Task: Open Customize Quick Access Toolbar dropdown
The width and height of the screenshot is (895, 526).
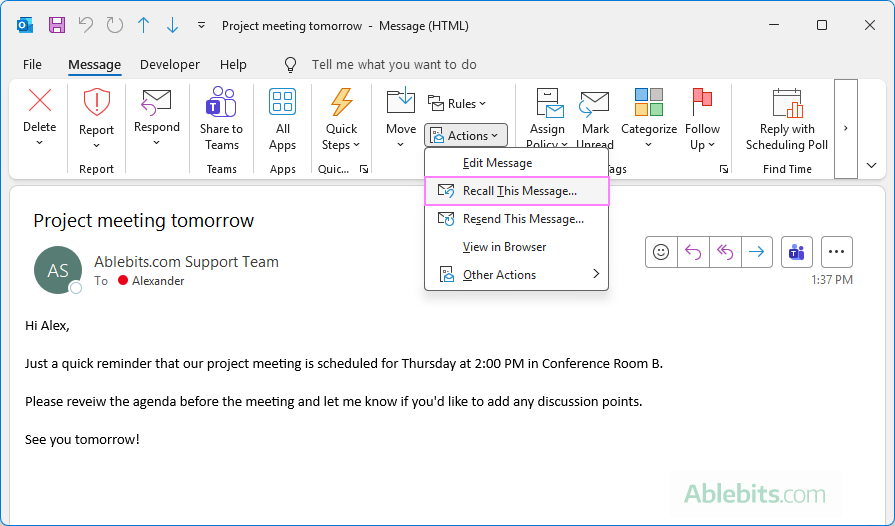Action: pyautogui.click(x=201, y=25)
